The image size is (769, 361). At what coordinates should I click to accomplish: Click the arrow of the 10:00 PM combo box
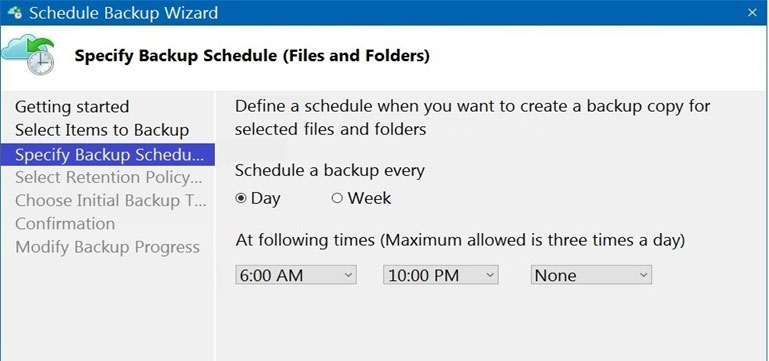pos(489,275)
